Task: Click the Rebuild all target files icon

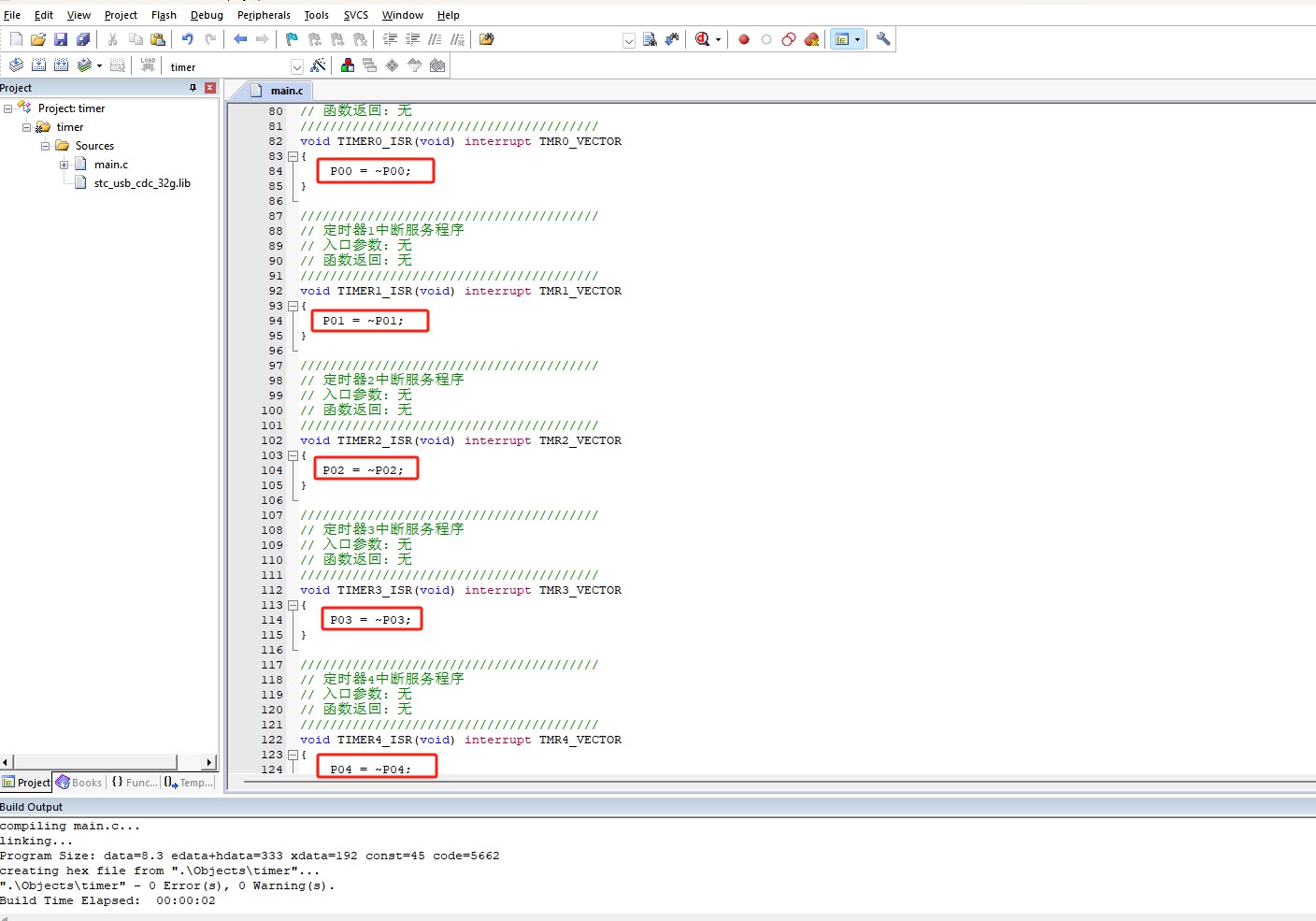Action: click(61, 65)
